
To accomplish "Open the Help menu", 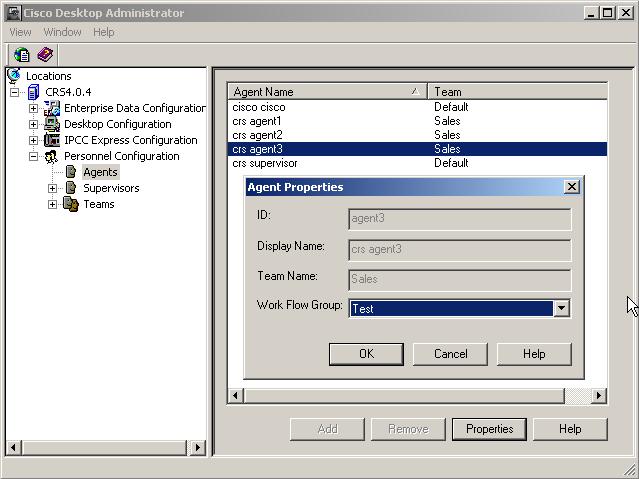I will 104,32.
